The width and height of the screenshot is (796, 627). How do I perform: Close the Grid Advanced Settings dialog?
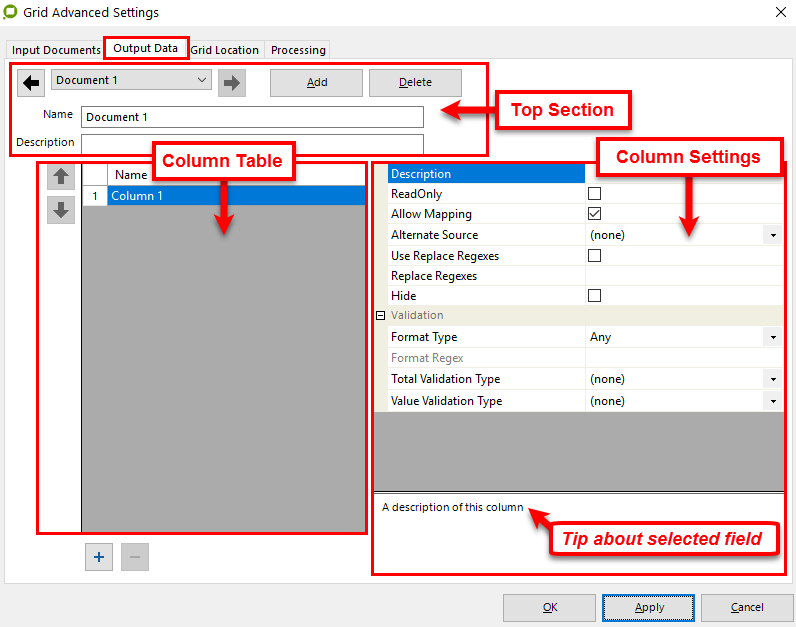tap(779, 13)
